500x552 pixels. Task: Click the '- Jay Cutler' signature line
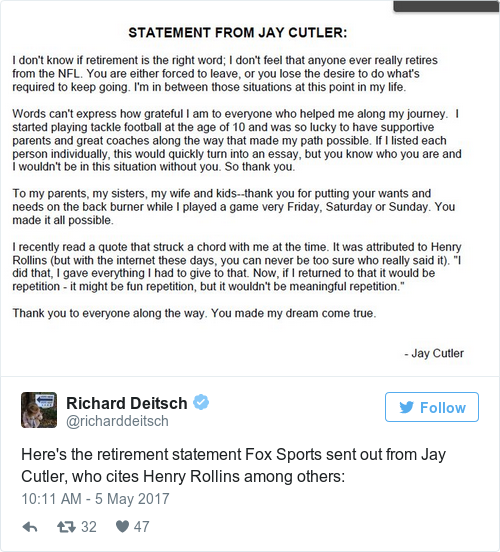pyautogui.click(x=434, y=353)
